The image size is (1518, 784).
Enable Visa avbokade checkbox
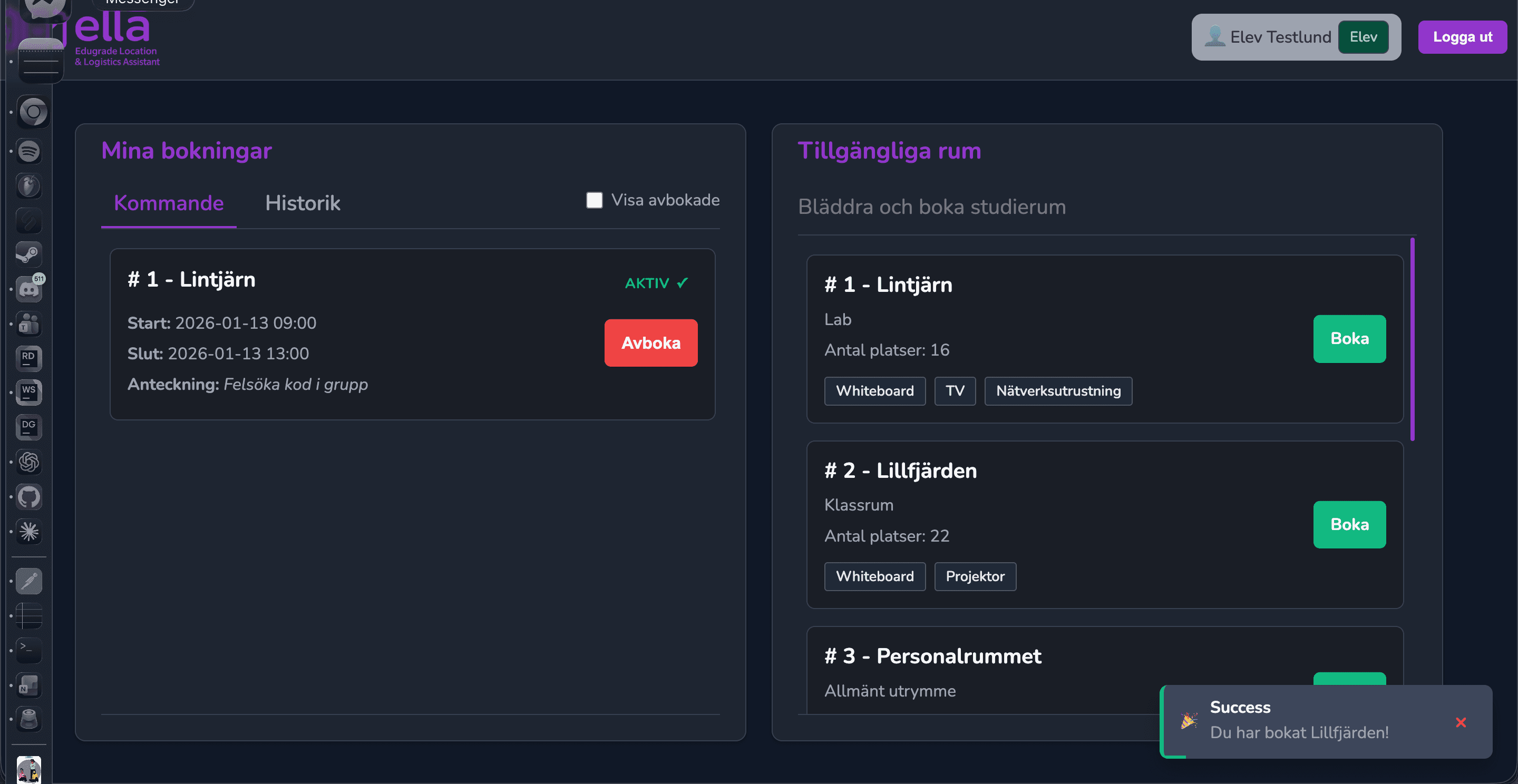coord(594,200)
